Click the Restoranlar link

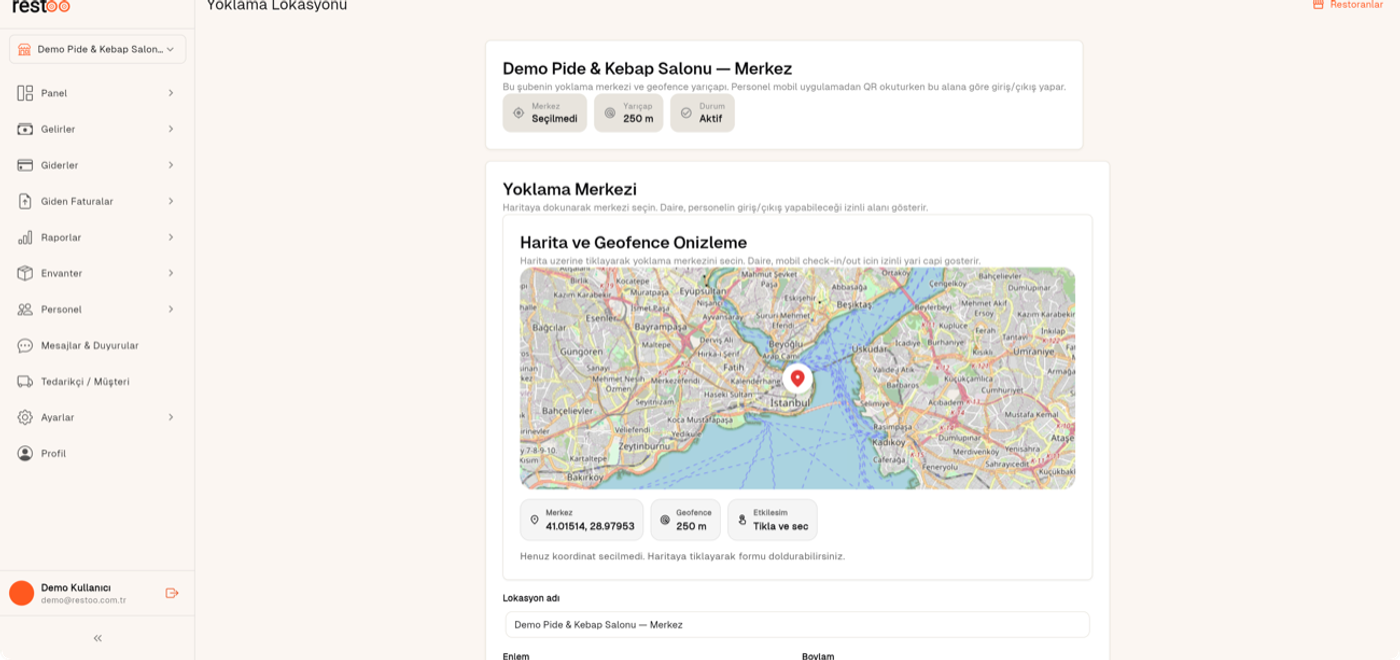pos(1347,4)
